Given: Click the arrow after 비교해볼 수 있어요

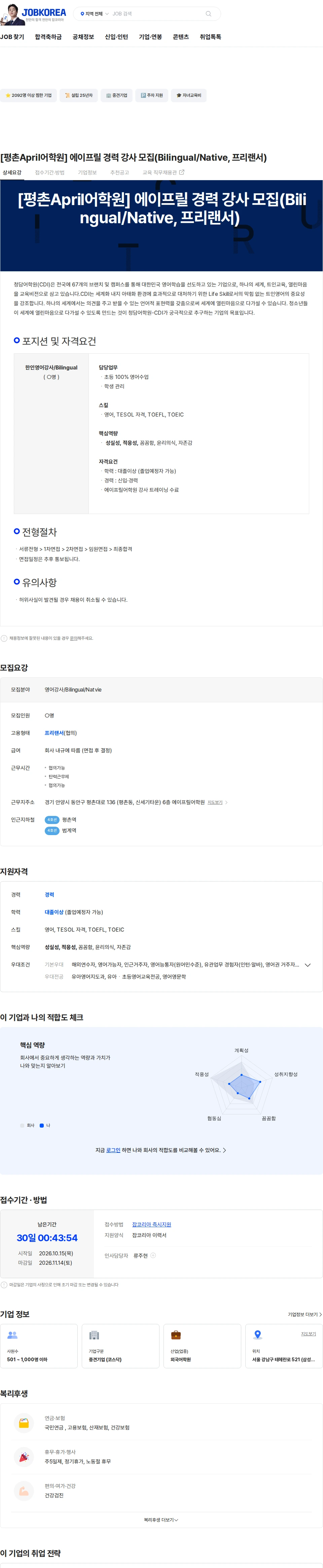Looking at the screenshot, I should pyautogui.click(x=224, y=1150).
